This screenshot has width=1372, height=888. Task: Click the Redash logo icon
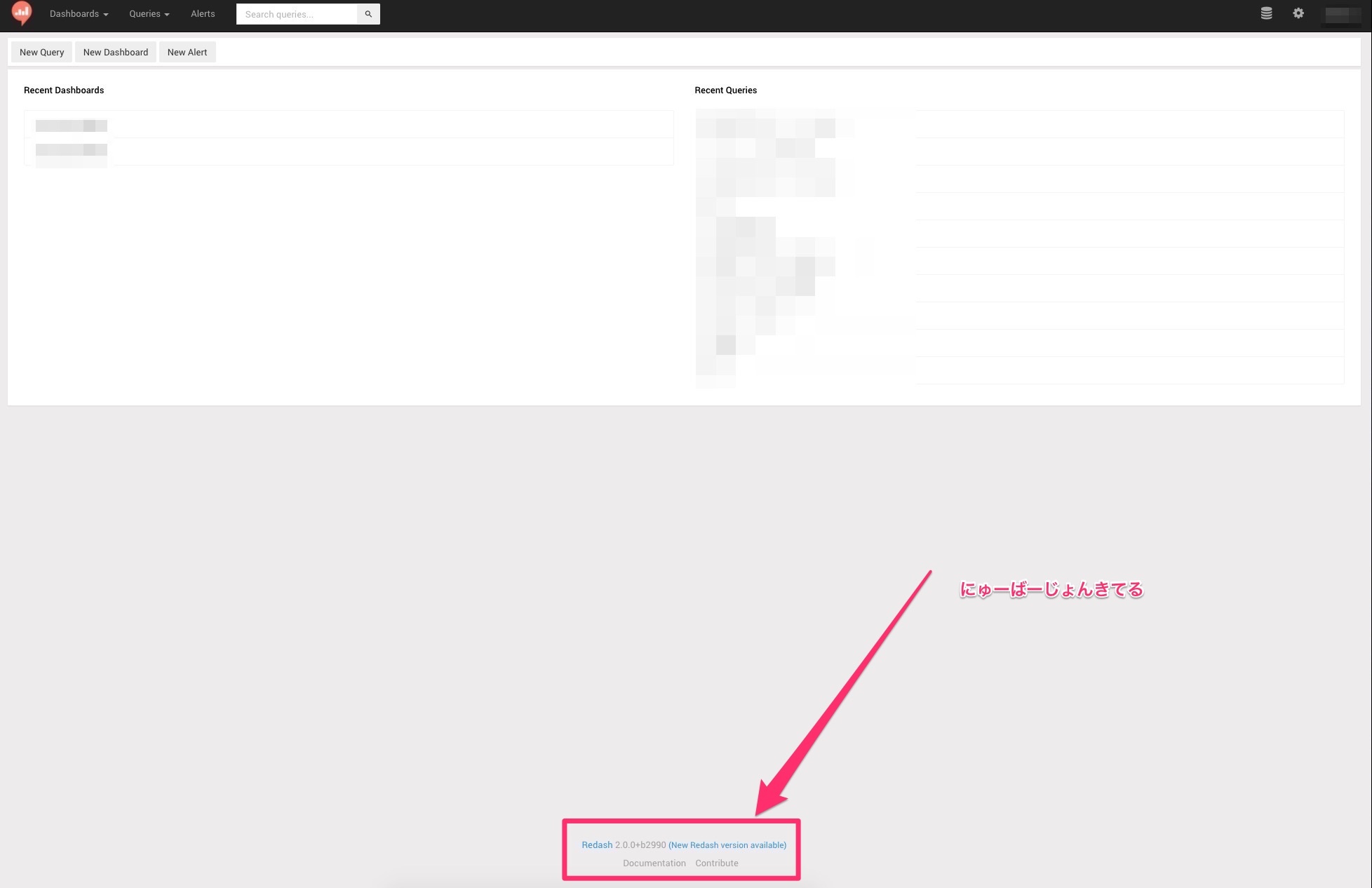[x=22, y=13]
